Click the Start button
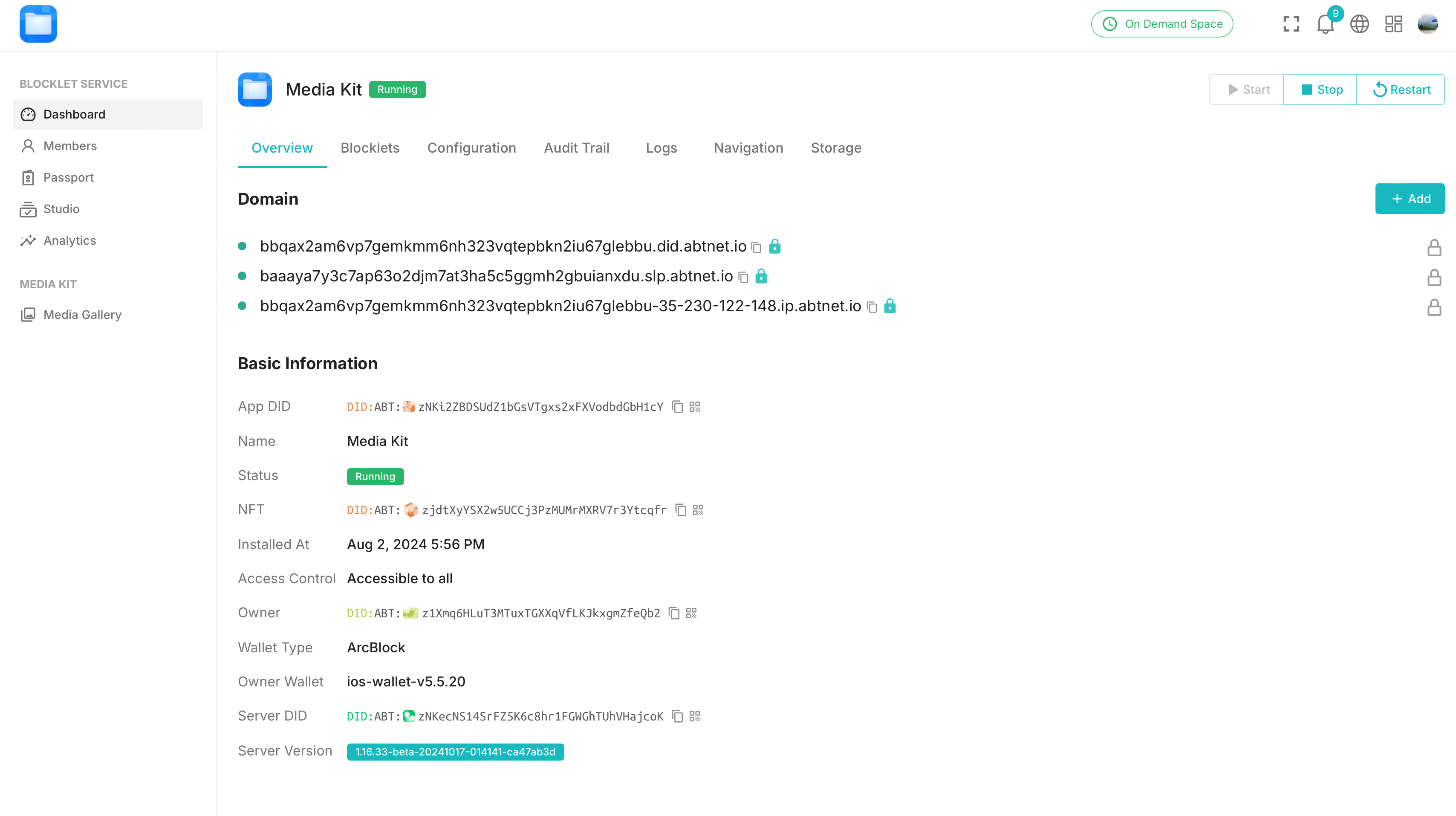 [x=1246, y=90]
